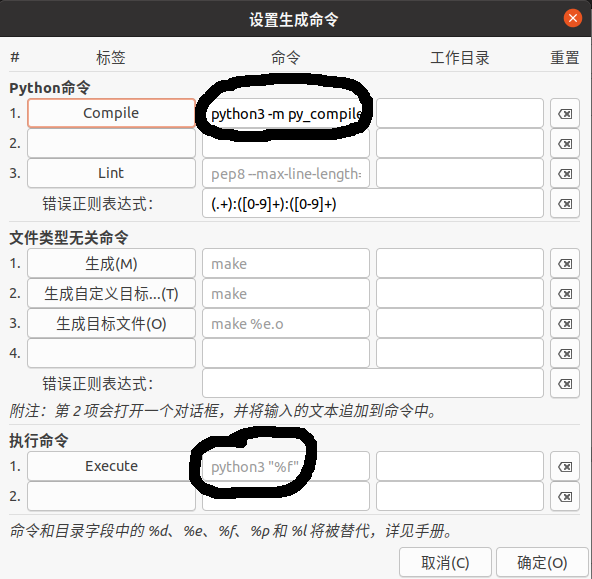592x579 pixels.
Task: Click the empty file-independent error regex field
Action: point(373,384)
